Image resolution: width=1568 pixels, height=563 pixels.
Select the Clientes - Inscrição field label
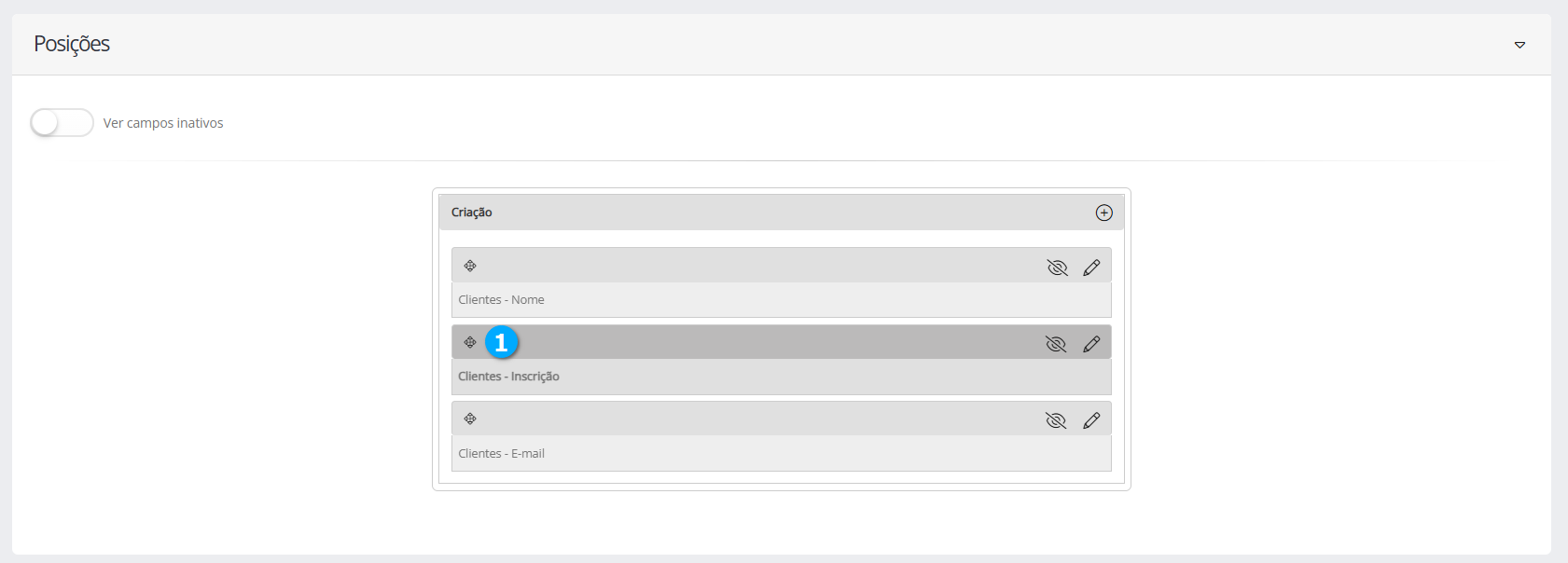coord(508,377)
